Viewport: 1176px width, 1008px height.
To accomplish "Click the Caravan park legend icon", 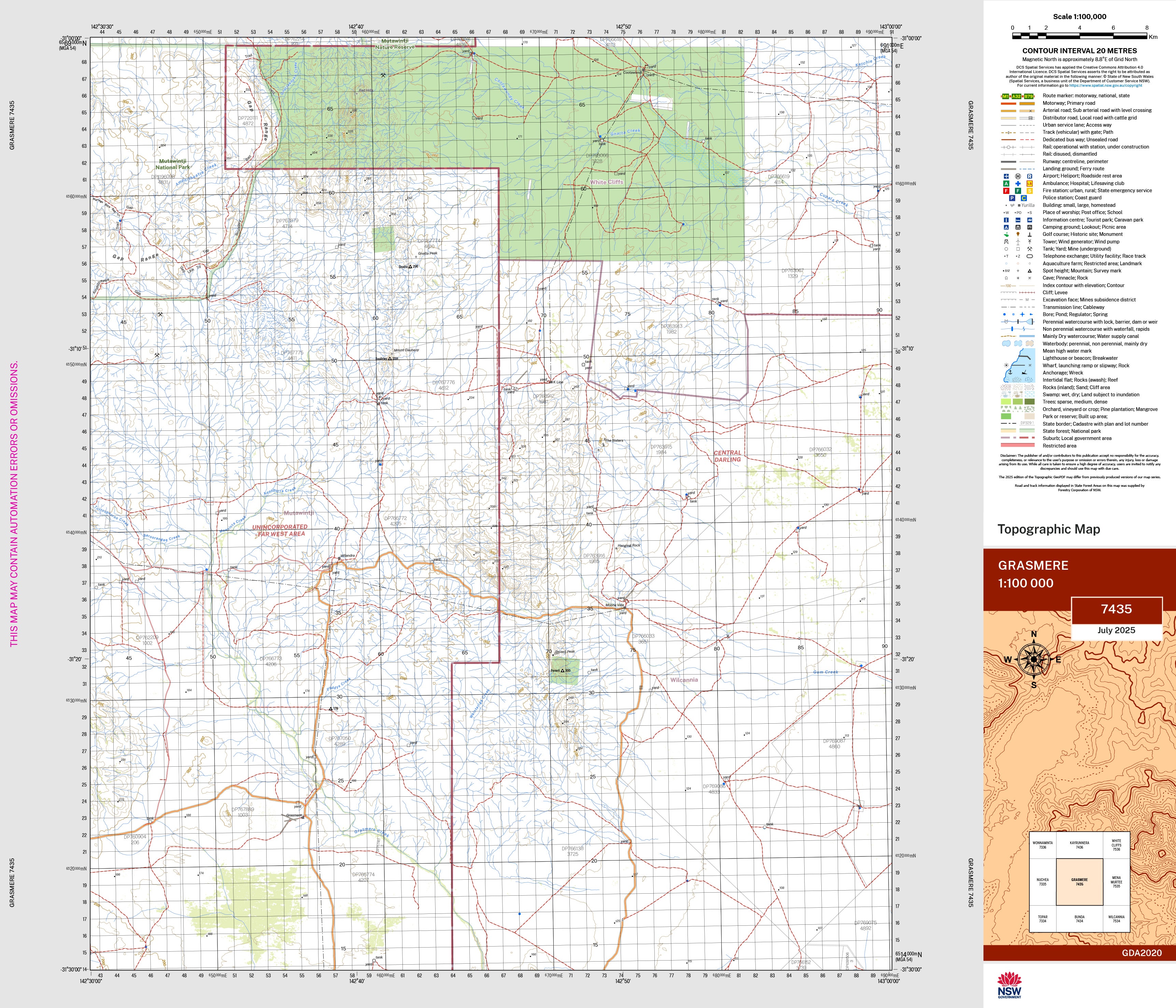I will 1030,219.
